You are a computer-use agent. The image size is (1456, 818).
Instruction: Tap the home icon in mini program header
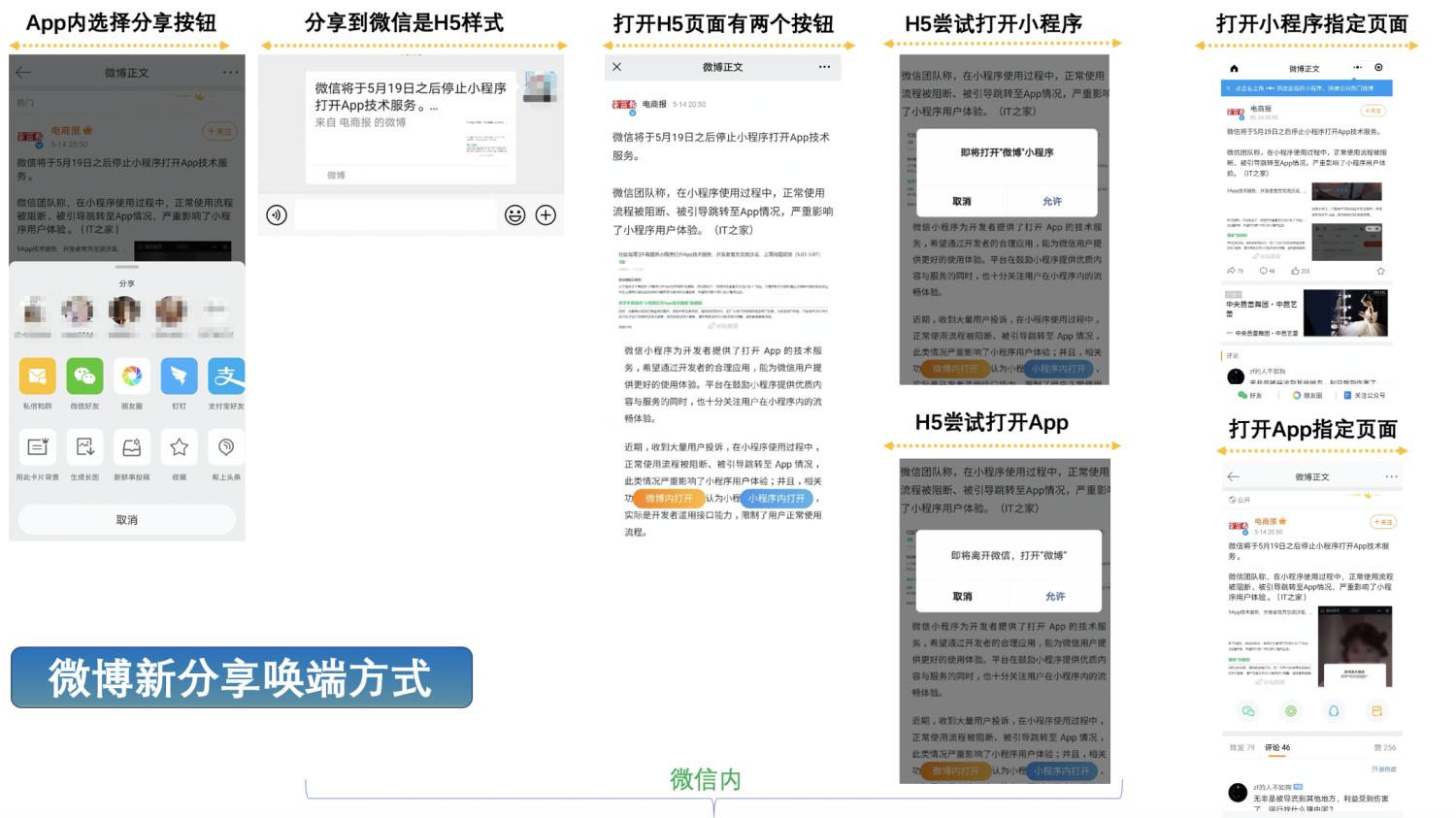pyautogui.click(x=1234, y=68)
